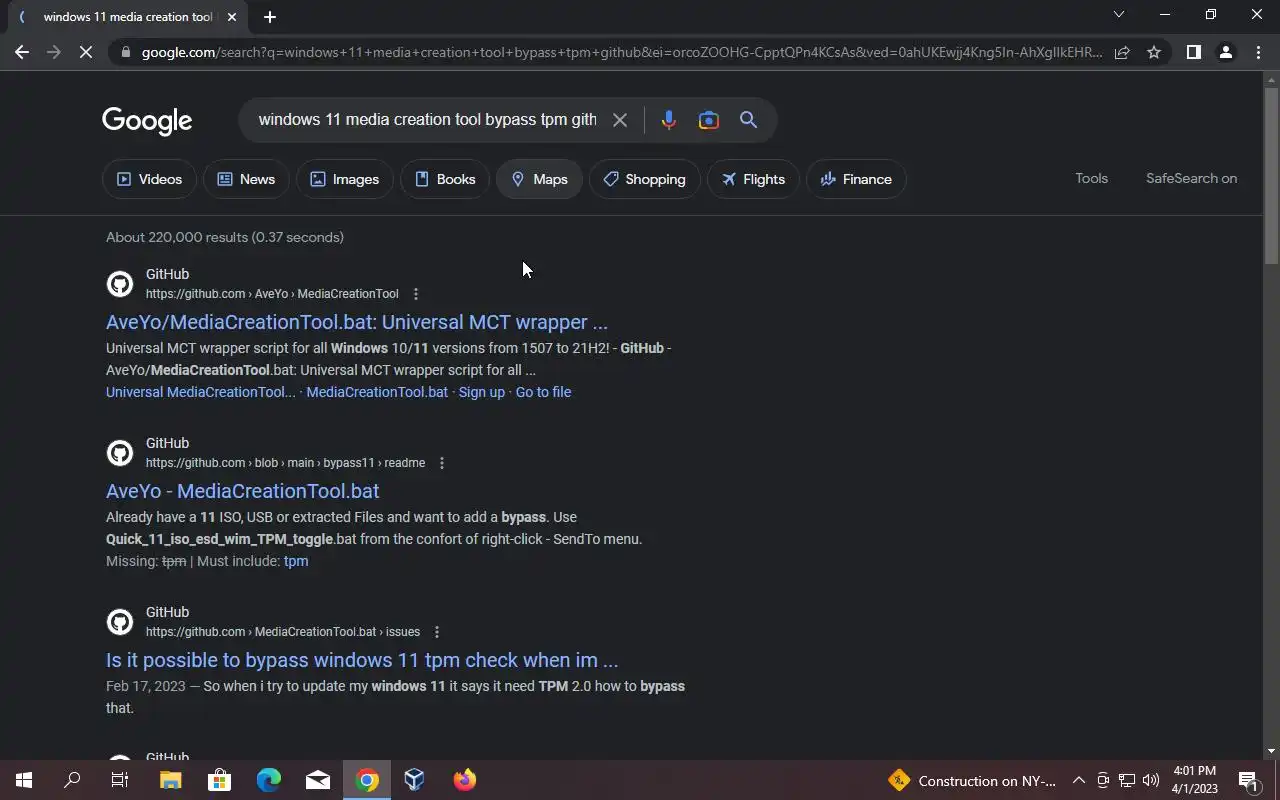Toggle SafeSearch on setting

(x=1191, y=178)
